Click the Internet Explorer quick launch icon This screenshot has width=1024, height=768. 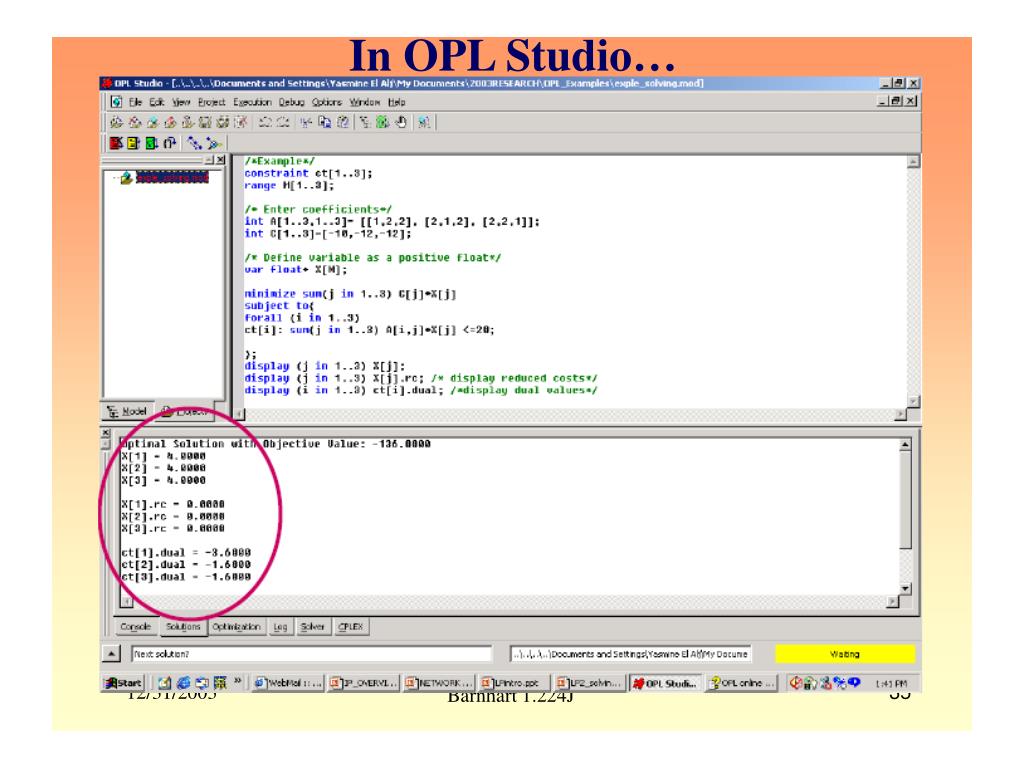[x=184, y=683]
